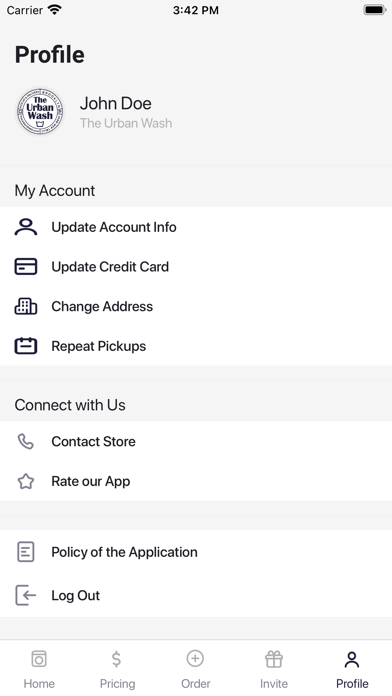Tap the calendar icon for Repeat Pickups
The height and width of the screenshot is (696, 392).
tap(26, 346)
